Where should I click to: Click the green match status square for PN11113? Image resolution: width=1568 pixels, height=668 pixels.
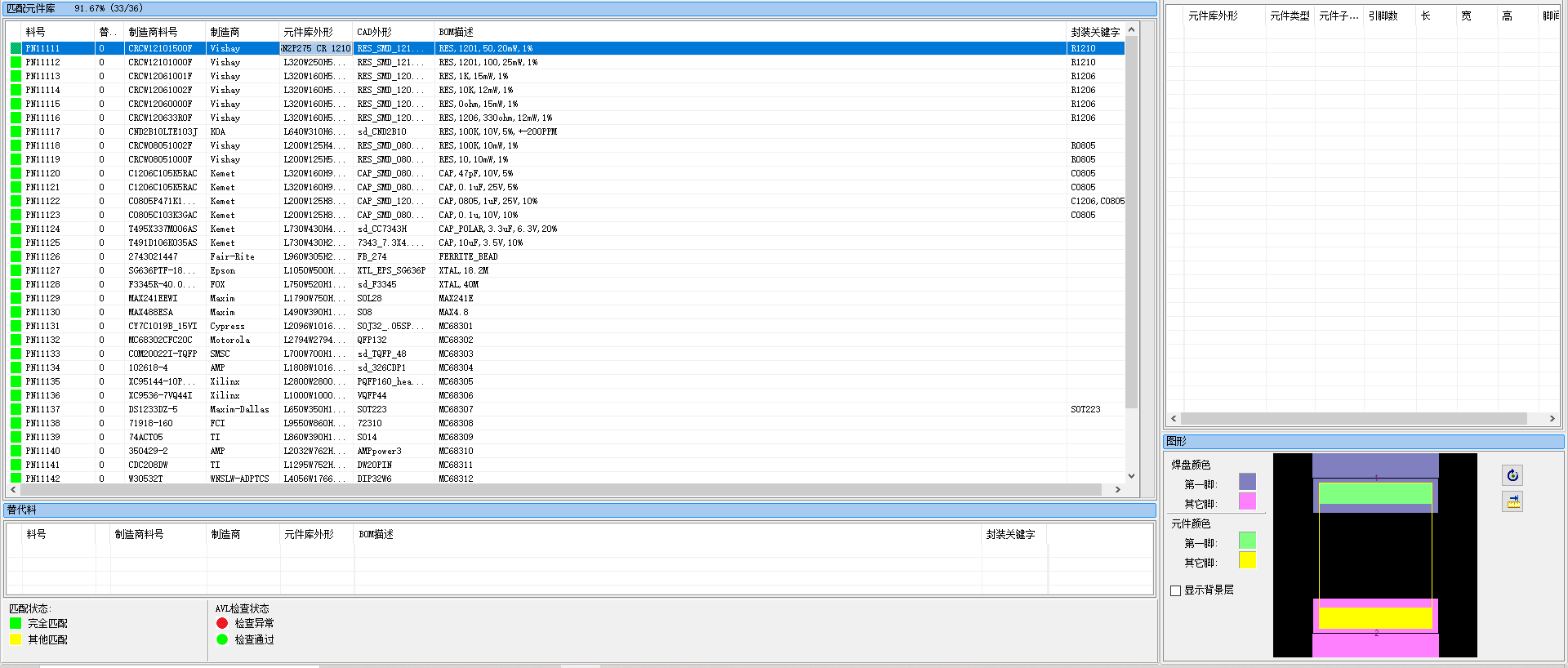tap(16, 76)
